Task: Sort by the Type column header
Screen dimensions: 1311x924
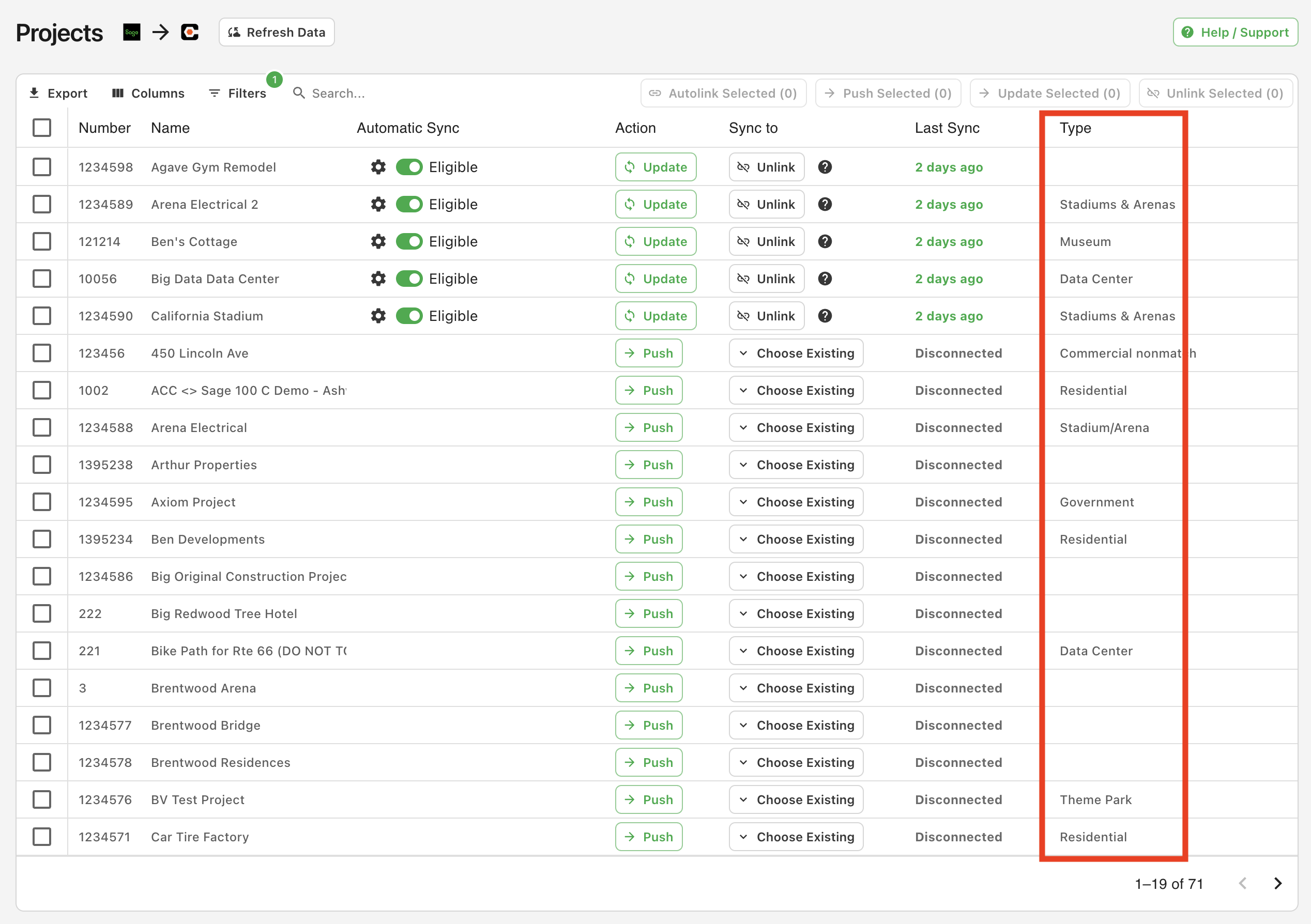Action: click(x=1075, y=128)
